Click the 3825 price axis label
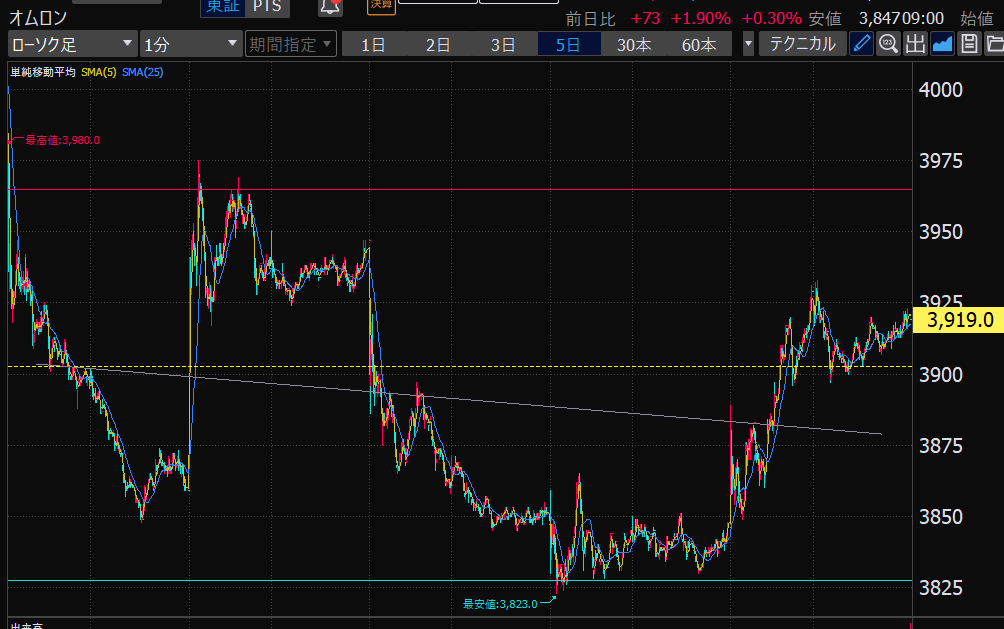The height and width of the screenshot is (629, 1004). (x=941, y=588)
